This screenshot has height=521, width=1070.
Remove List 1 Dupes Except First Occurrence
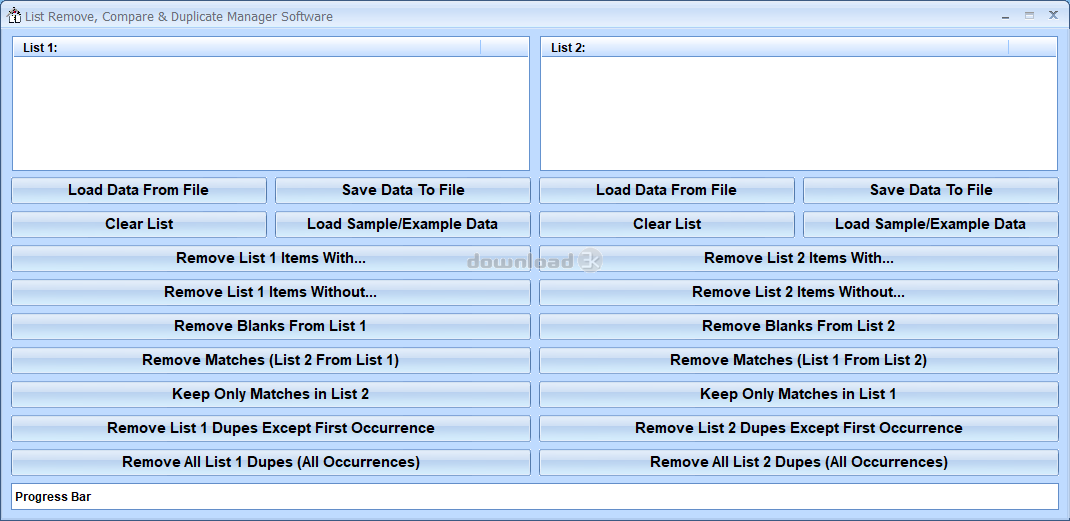pyautogui.click(x=271, y=428)
